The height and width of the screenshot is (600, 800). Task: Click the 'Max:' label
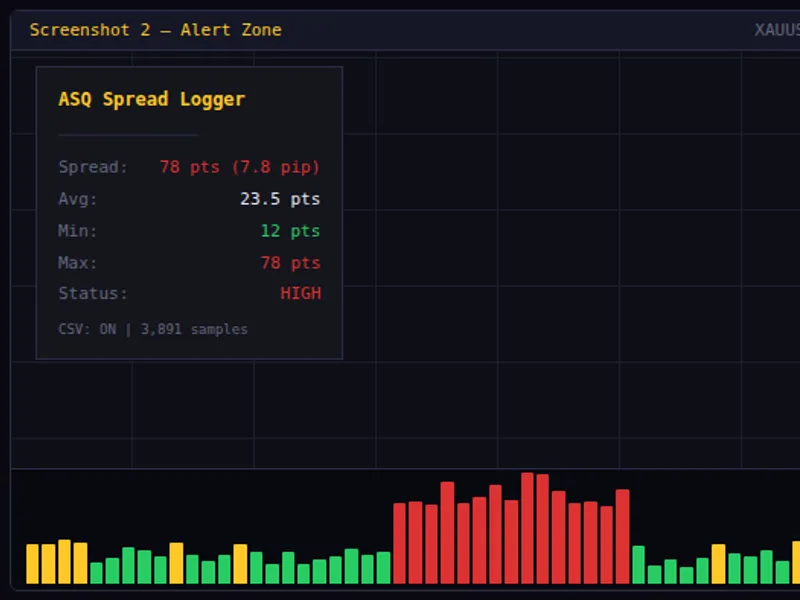click(78, 263)
